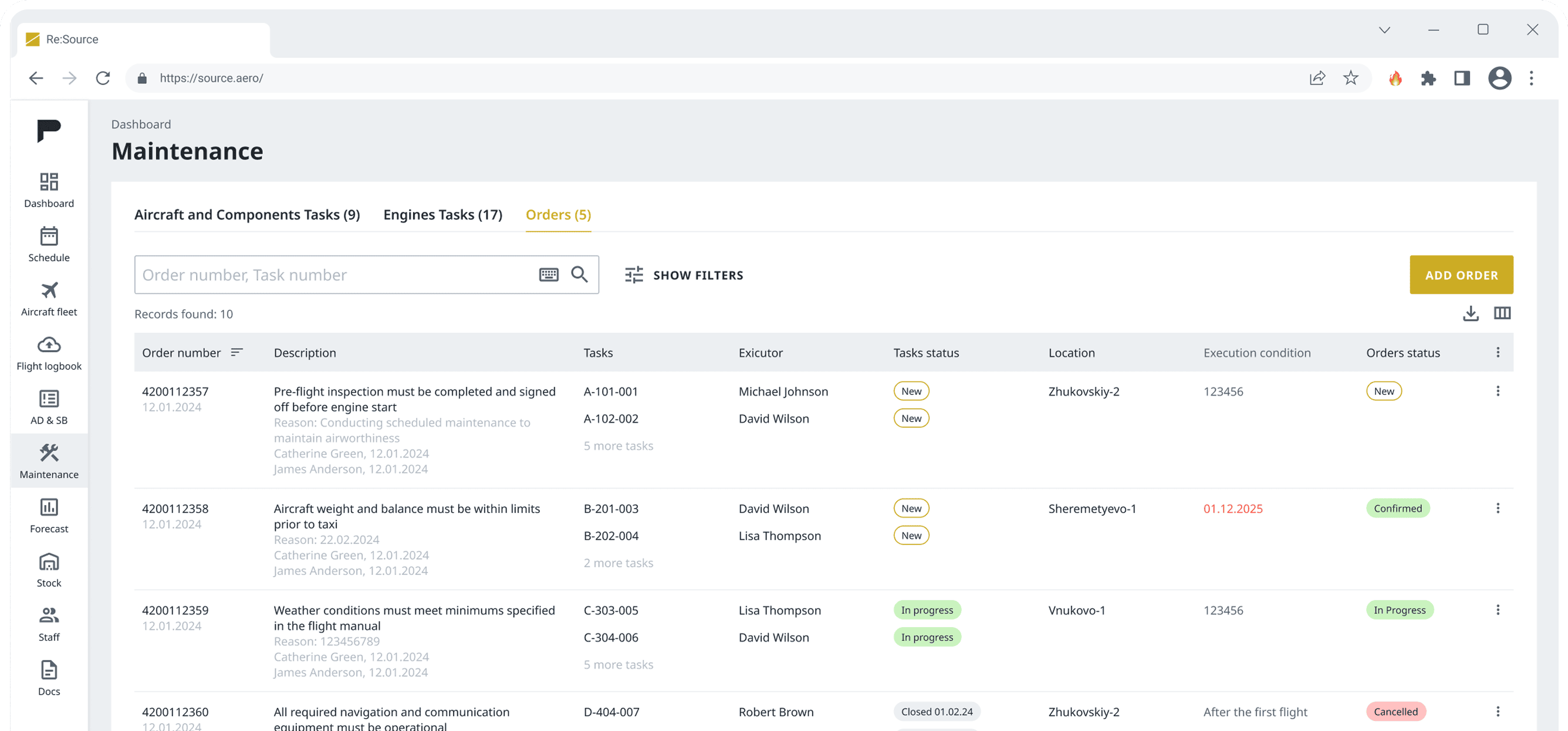Sort by Order number icon
Image resolution: width=1568 pixels, height=731 pixels.
pos(236,353)
